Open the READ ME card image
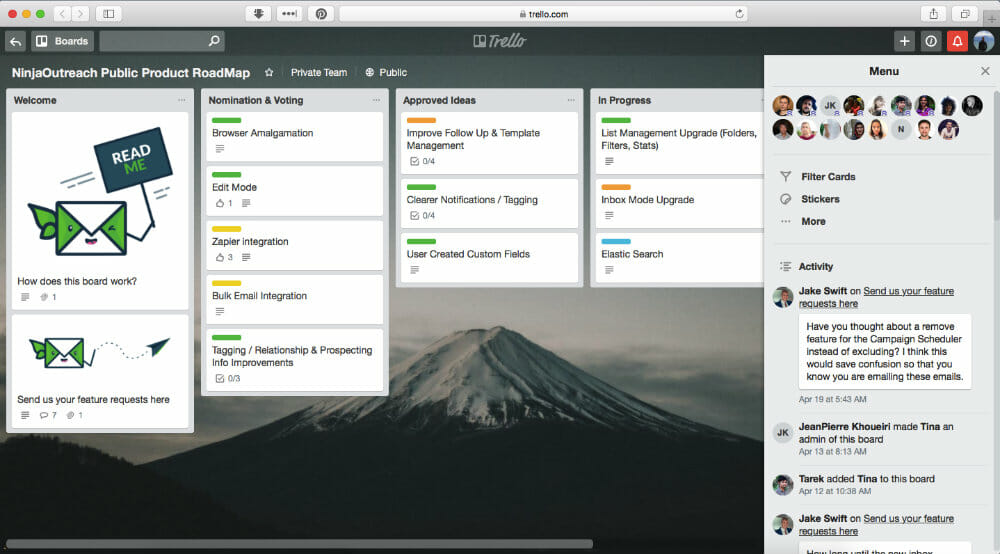 click(100, 191)
